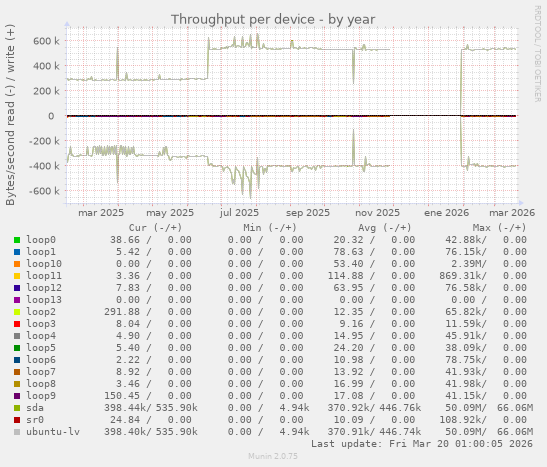Viewport: 547px width, 467px height.
Task: Click the dark red sr0 legend swatch
Action: [17, 420]
